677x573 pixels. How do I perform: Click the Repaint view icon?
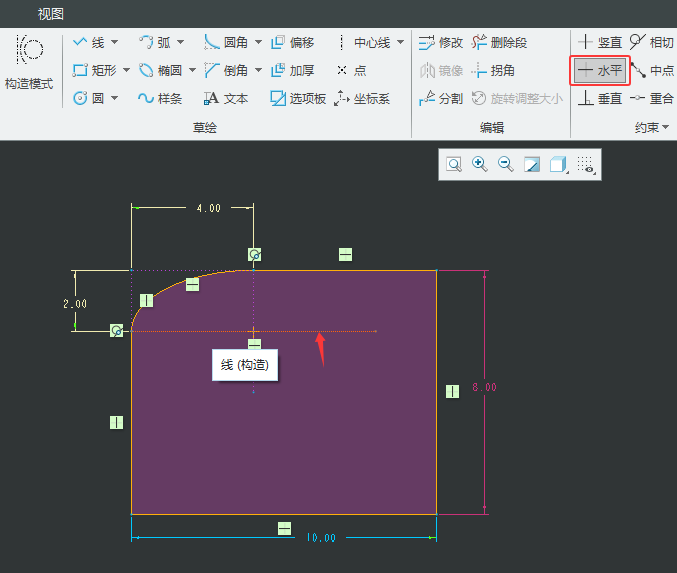pyautogui.click(x=531, y=164)
